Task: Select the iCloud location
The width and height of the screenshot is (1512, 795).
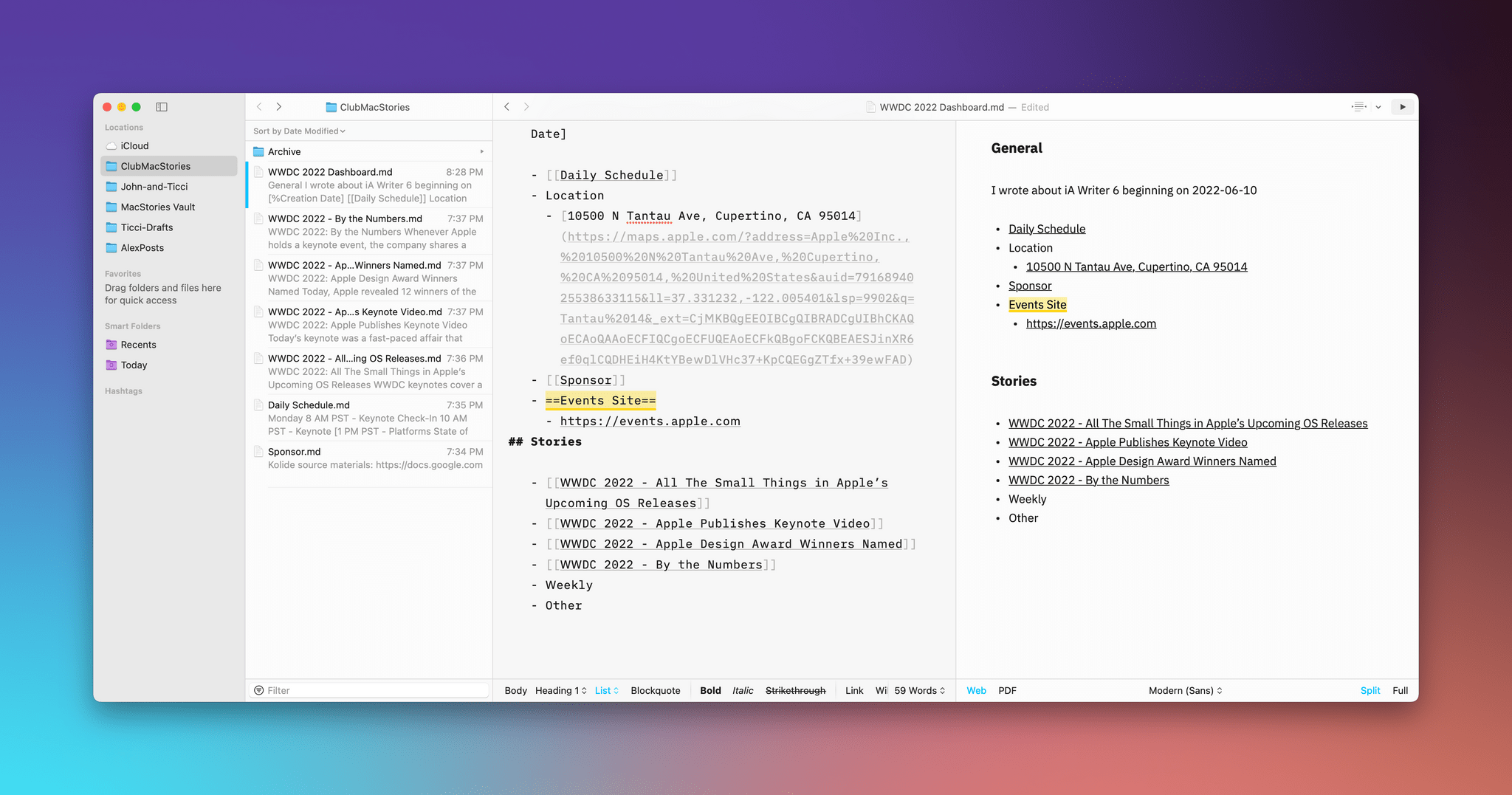Action: coord(169,146)
